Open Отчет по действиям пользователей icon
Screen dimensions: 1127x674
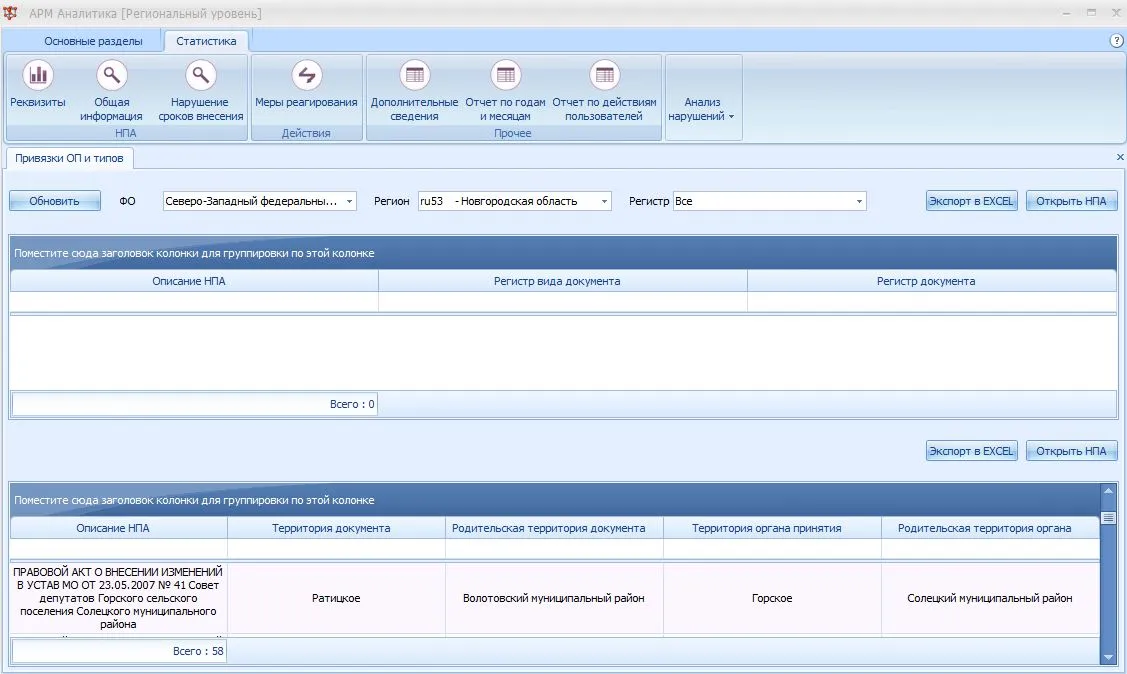[604, 75]
